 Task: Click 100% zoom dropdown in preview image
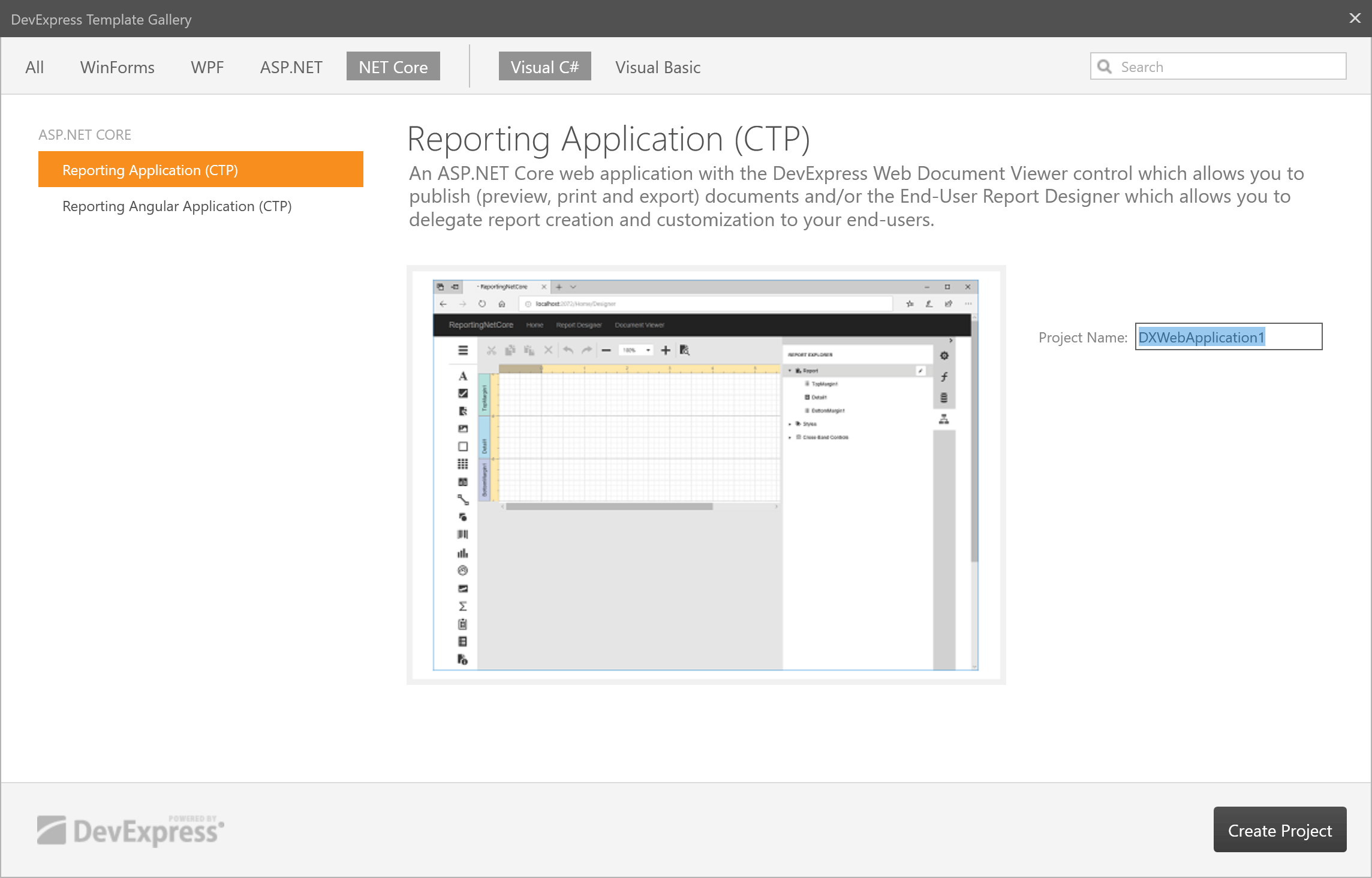[x=636, y=350]
